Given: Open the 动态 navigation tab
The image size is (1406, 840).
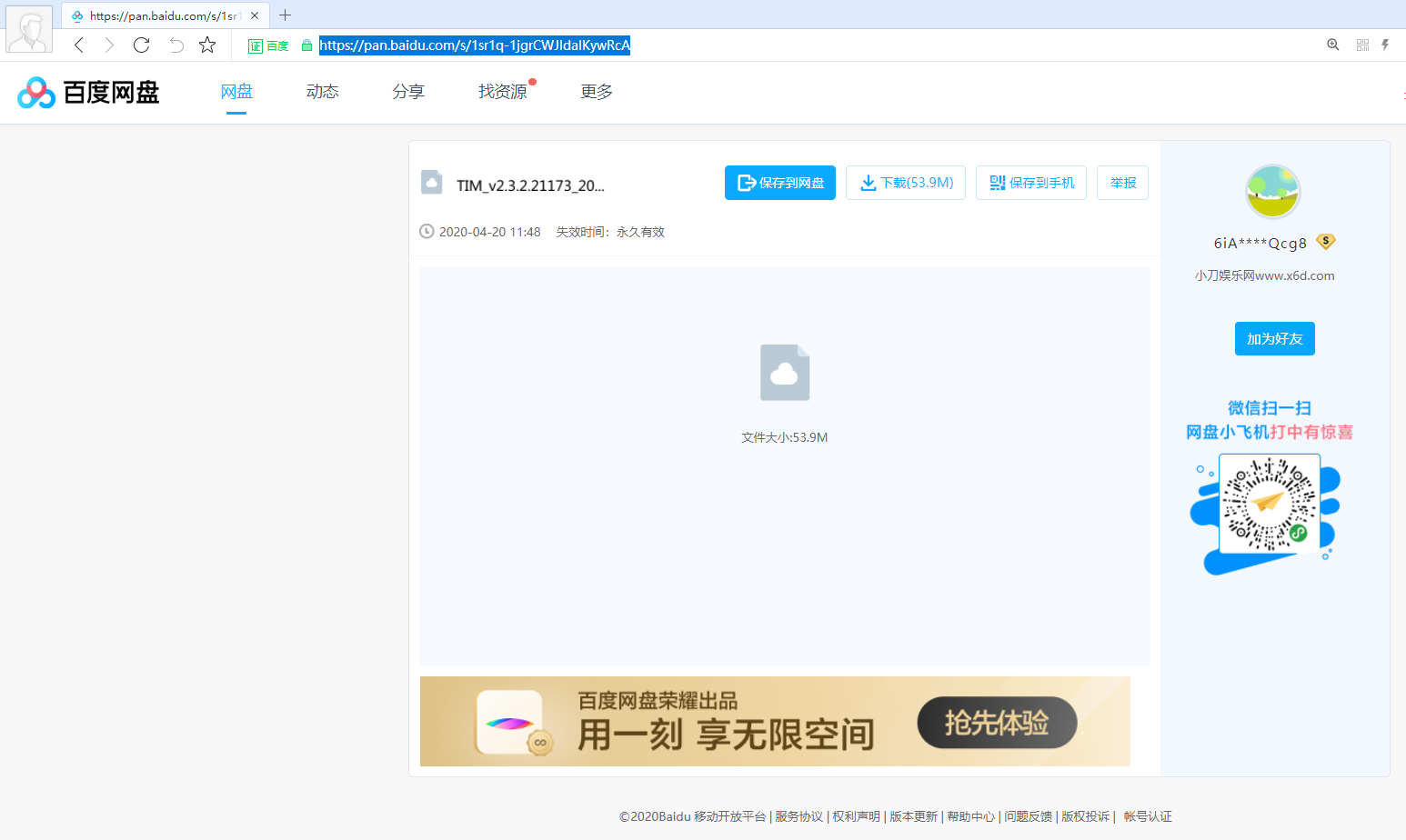Looking at the screenshot, I should (323, 92).
